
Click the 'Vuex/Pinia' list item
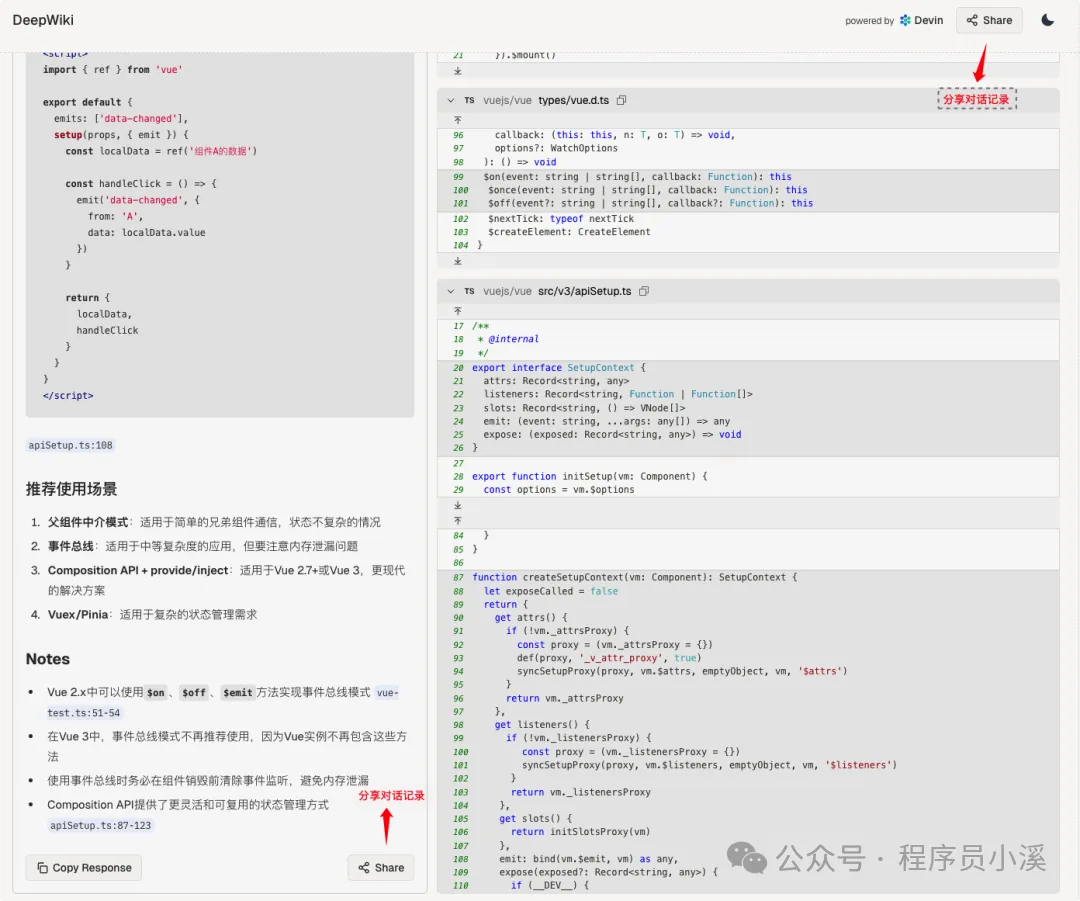(x=152, y=614)
